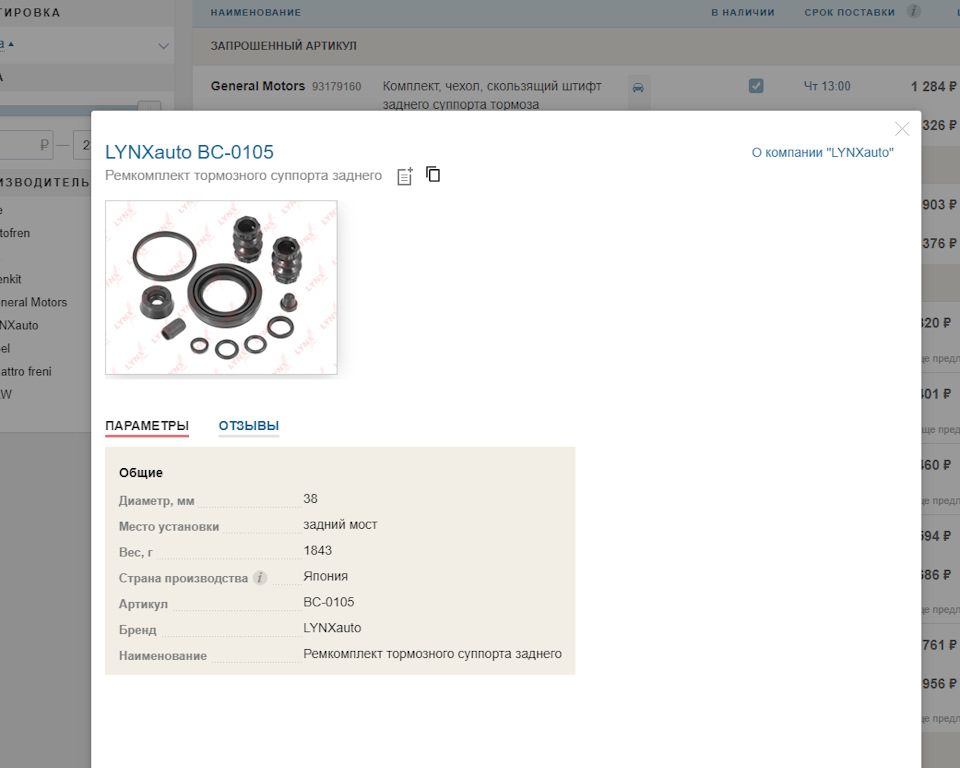Image resolution: width=960 pixels, height=768 pixels.
Task: Sort by the СРОК ПОСТАВКИ column header
Action: (849, 12)
